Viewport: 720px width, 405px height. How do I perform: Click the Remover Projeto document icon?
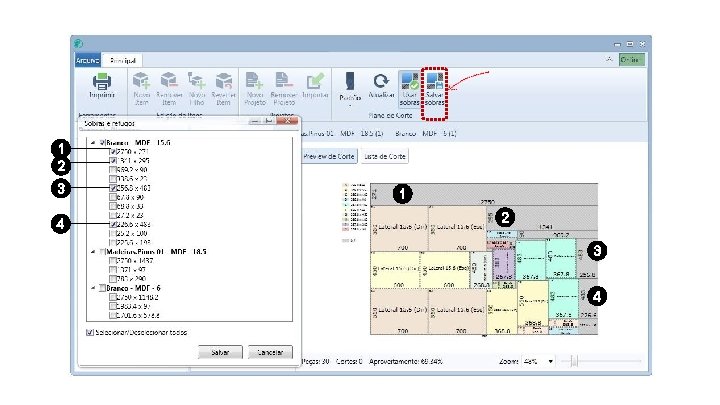click(283, 81)
